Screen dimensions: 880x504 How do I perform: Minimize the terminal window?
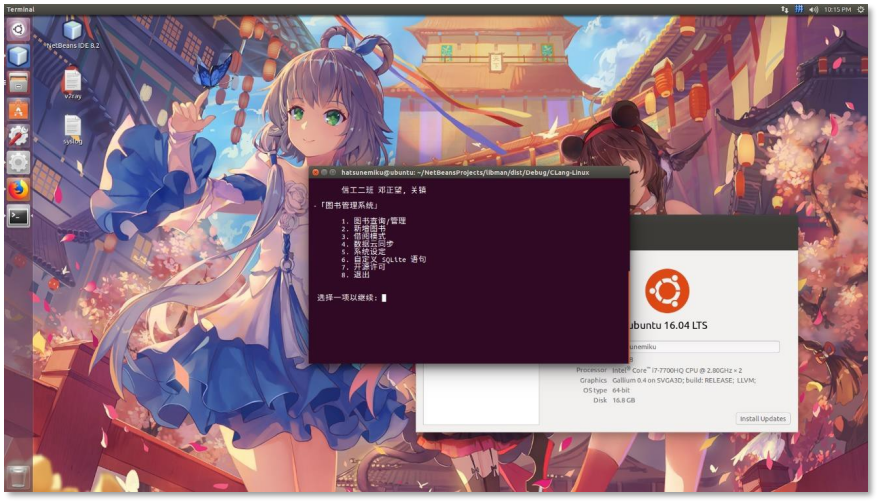324,172
